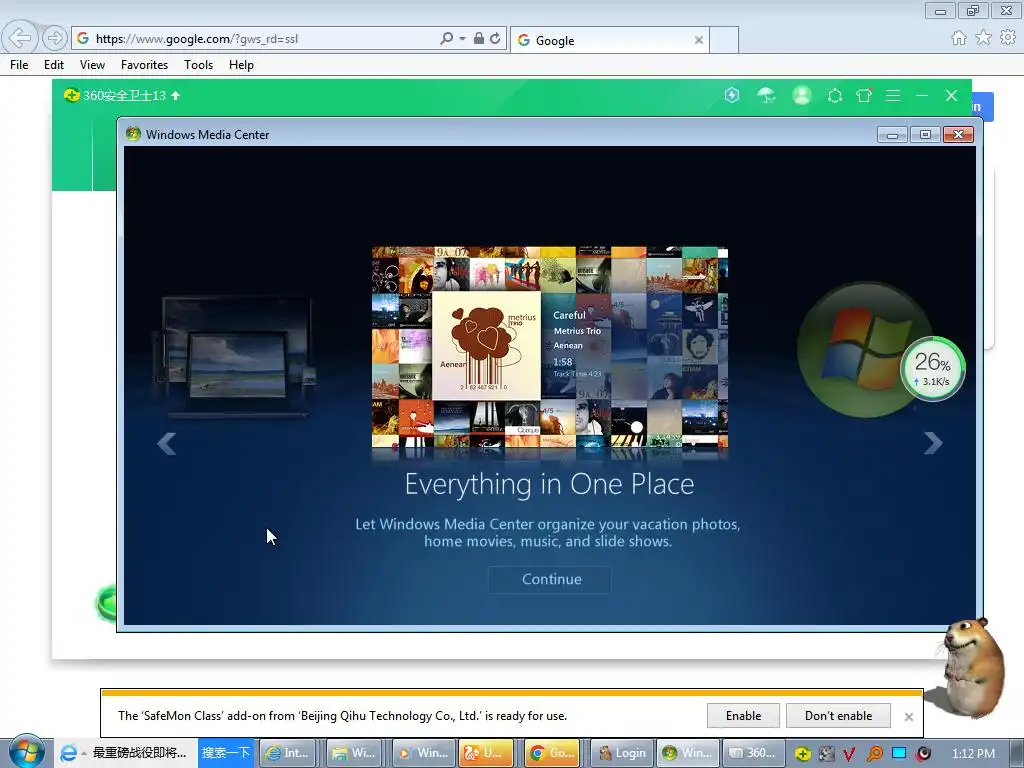Refresh the page with the reload icon

click(495, 39)
